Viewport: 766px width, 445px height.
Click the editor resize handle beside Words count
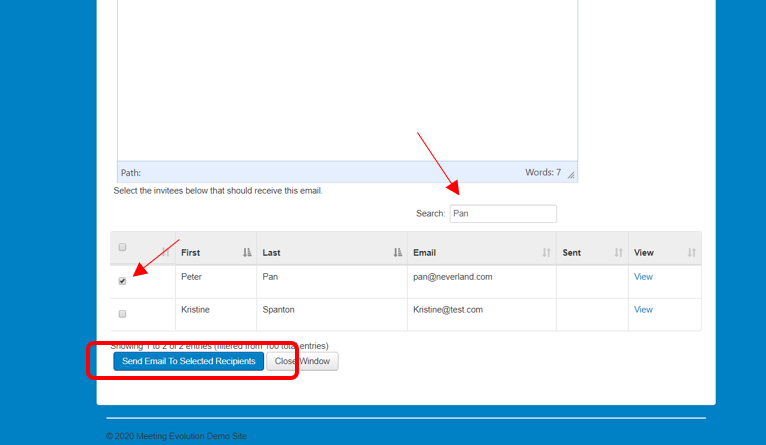[x=571, y=174]
